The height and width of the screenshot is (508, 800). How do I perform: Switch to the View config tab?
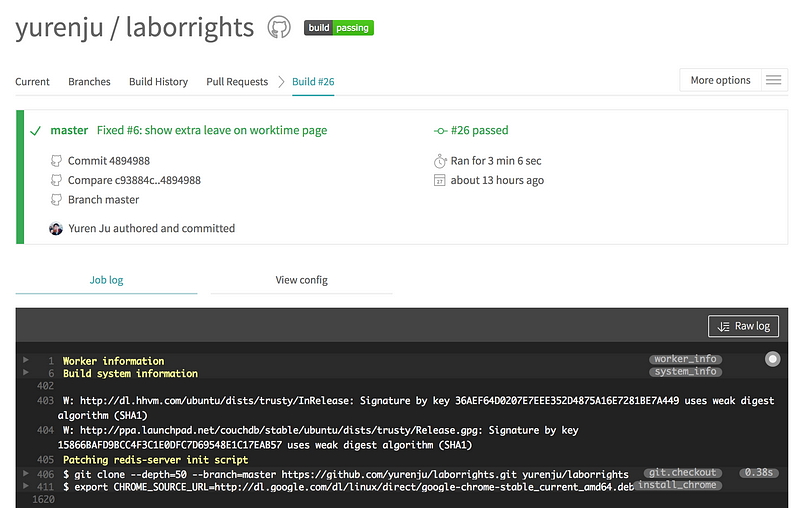(x=301, y=280)
